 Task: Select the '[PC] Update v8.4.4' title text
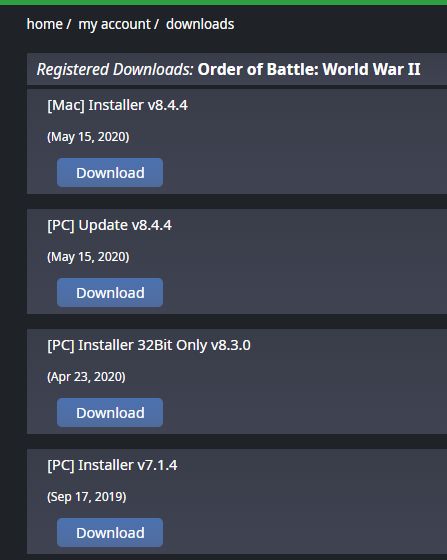tap(109, 225)
